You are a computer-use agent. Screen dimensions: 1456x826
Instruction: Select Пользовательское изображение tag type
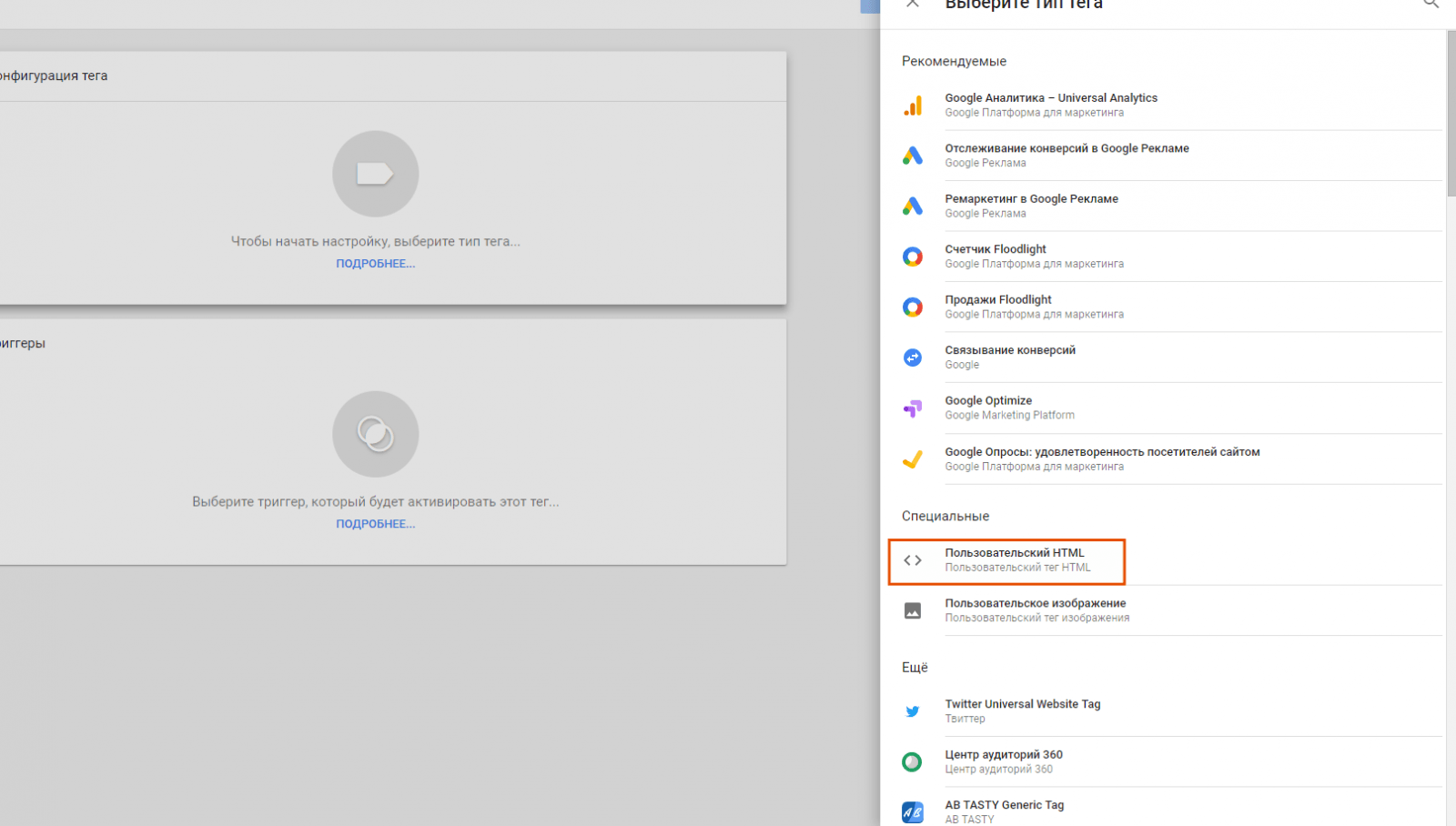pos(1170,610)
